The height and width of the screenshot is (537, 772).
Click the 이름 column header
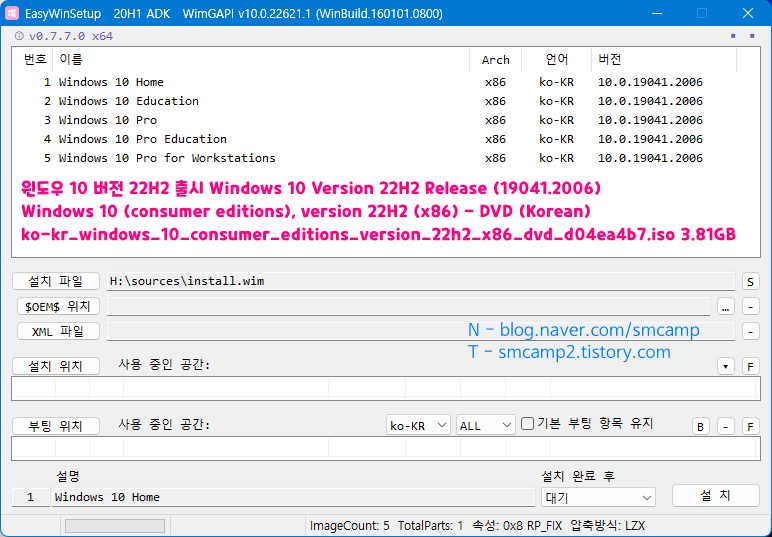tap(261, 60)
